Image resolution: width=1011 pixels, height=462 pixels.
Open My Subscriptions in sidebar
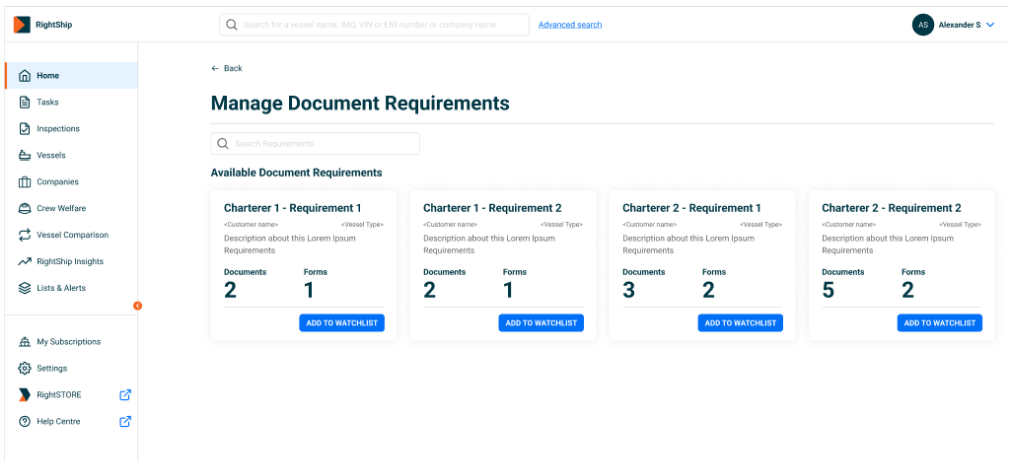click(x=71, y=342)
